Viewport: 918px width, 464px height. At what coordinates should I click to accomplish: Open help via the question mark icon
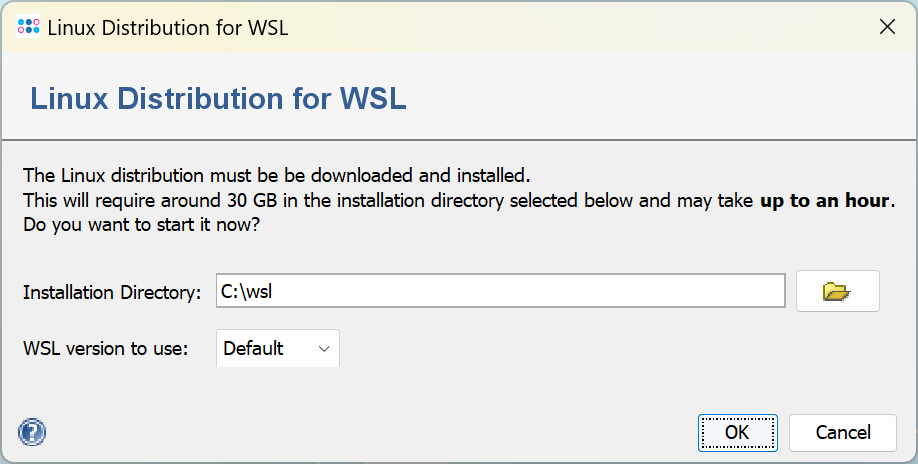pos(33,432)
